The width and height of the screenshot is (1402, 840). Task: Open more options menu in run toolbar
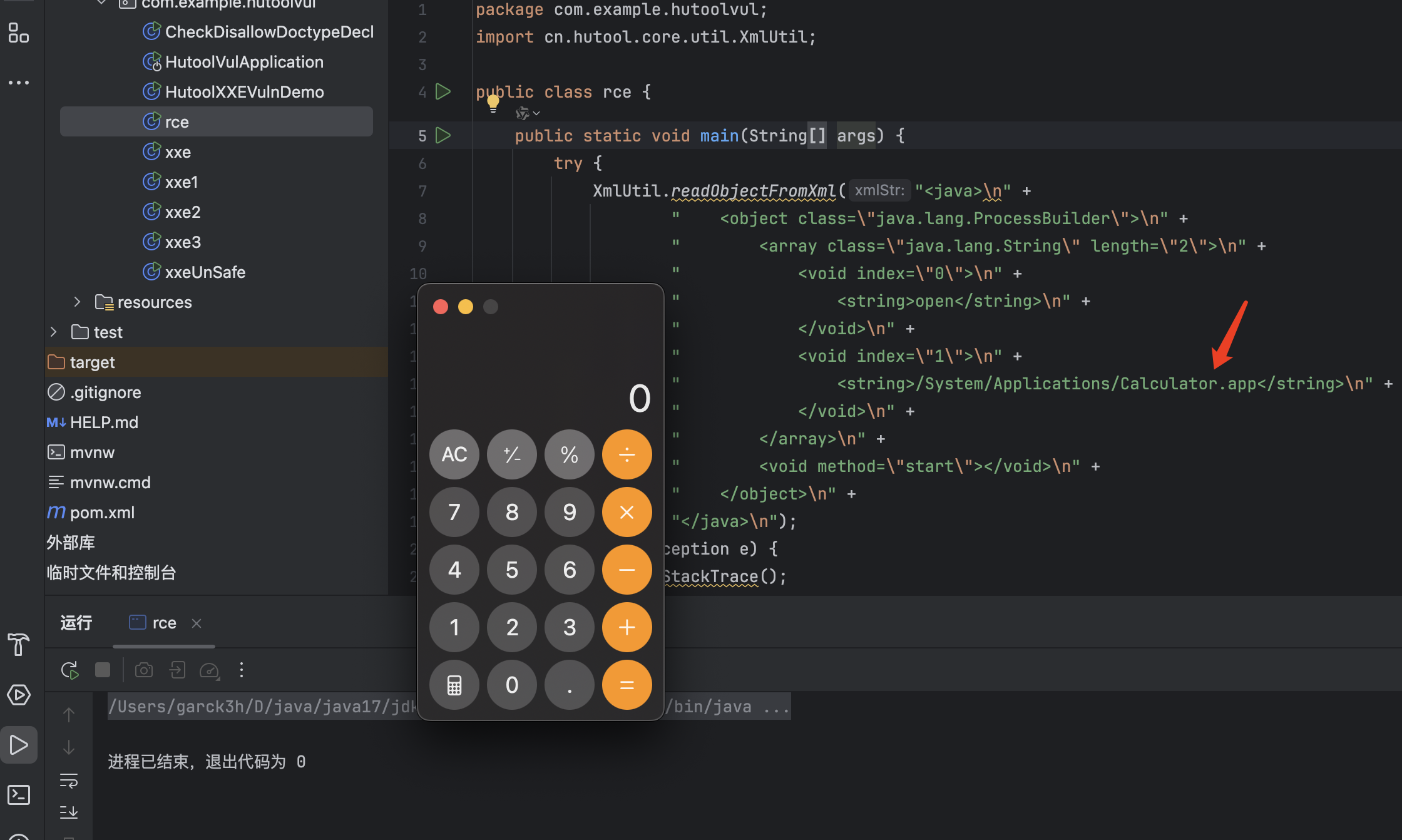click(242, 670)
